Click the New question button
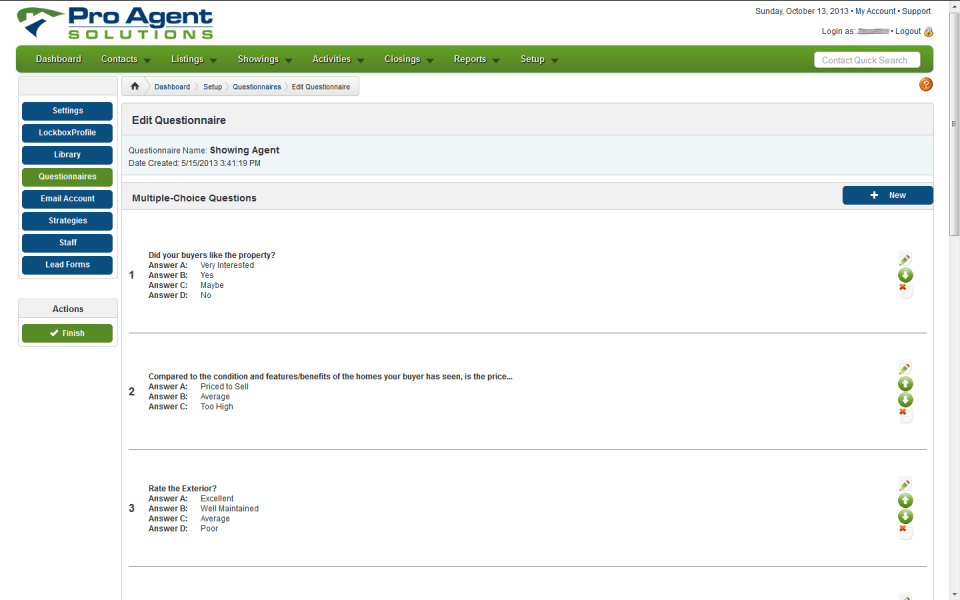960x600 pixels. 887,195
